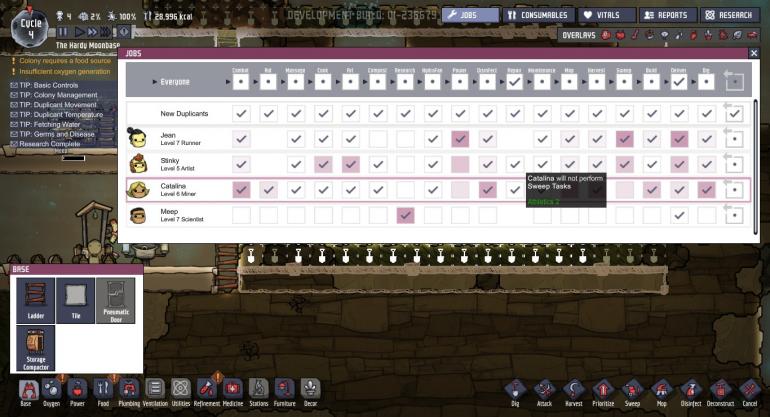Toggle Everyone's Combat checkbox
Viewport: 770px width, 417px height.
(x=241, y=82)
